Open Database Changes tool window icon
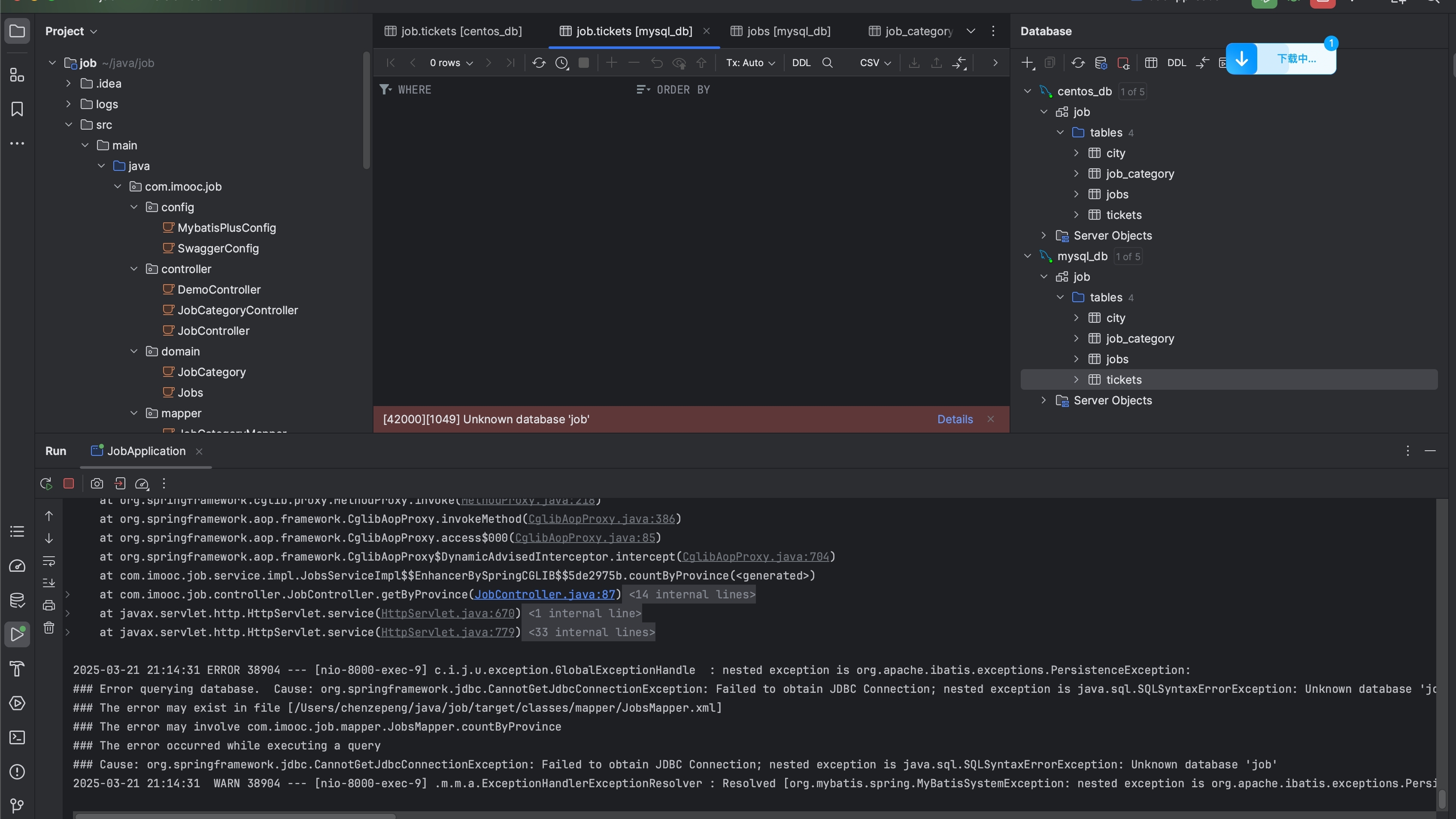This screenshot has height=819, width=1456. pyautogui.click(x=17, y=600)
